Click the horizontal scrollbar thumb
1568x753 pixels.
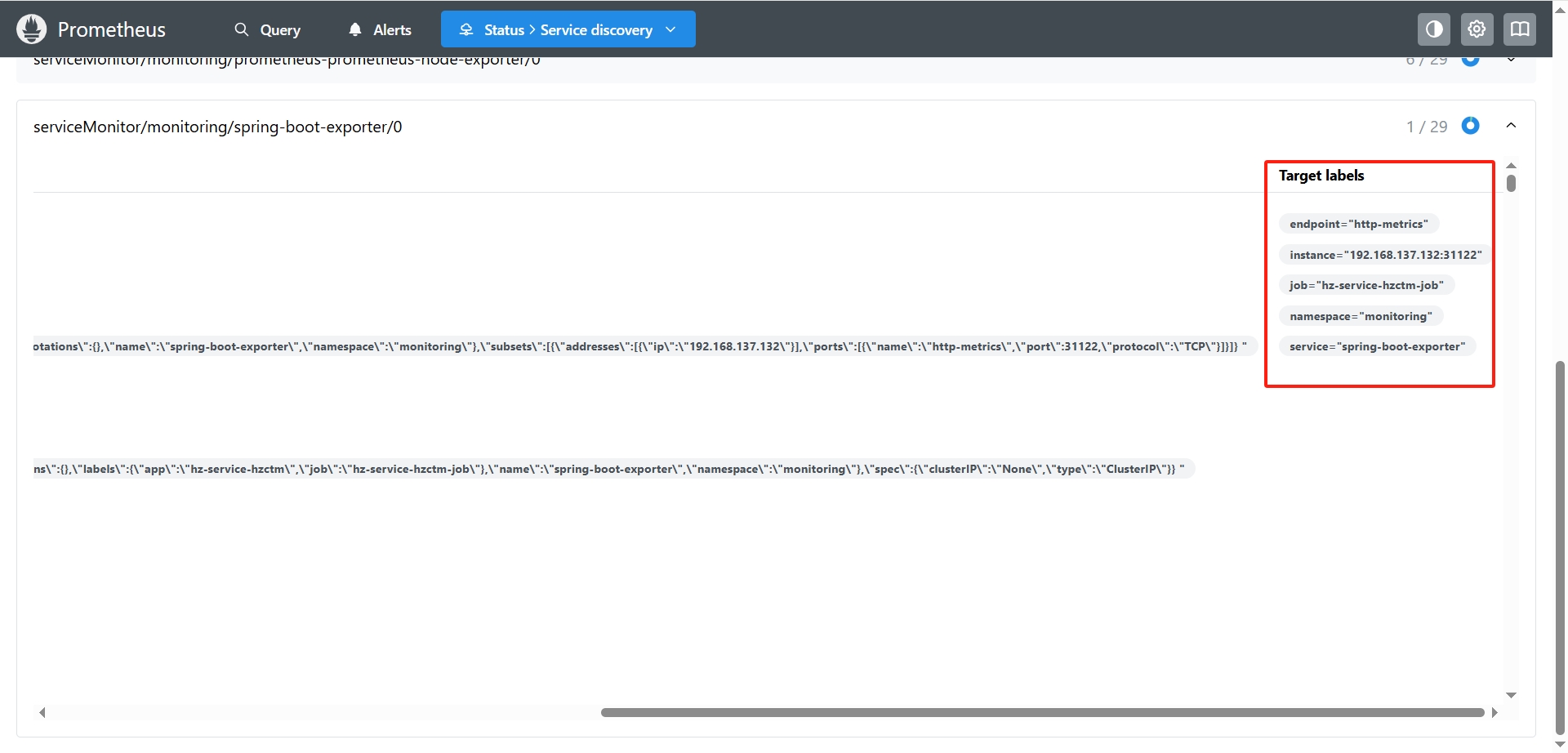1042,712
